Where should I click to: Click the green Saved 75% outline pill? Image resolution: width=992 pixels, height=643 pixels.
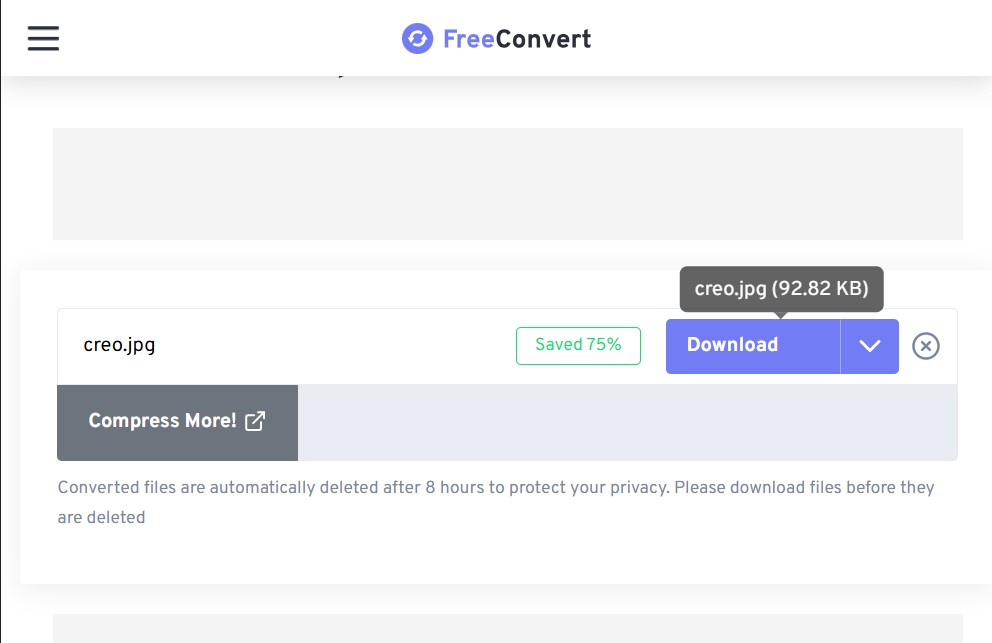(578, 345)
